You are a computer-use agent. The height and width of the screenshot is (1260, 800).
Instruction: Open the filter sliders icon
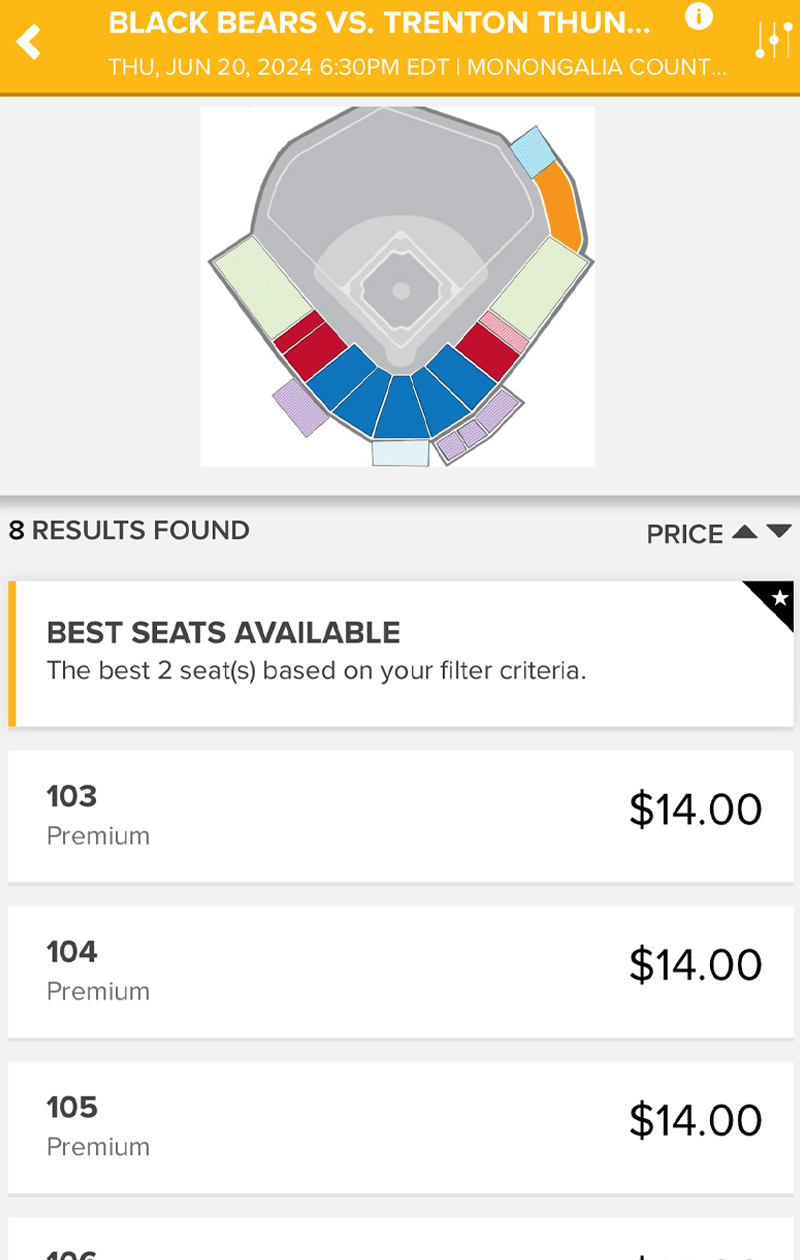pyautogui.click(x=773, y=40)
